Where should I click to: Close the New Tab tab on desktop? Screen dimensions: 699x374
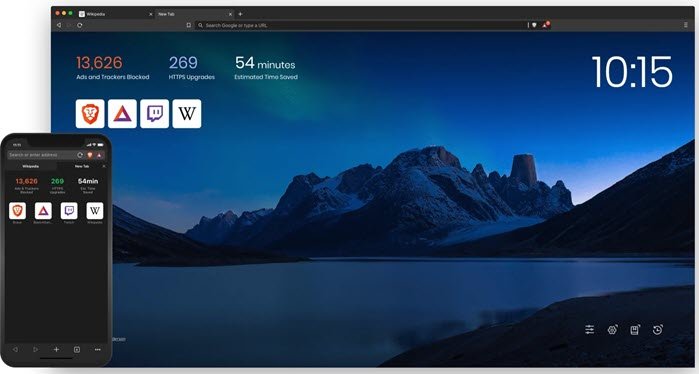(230, 14)
